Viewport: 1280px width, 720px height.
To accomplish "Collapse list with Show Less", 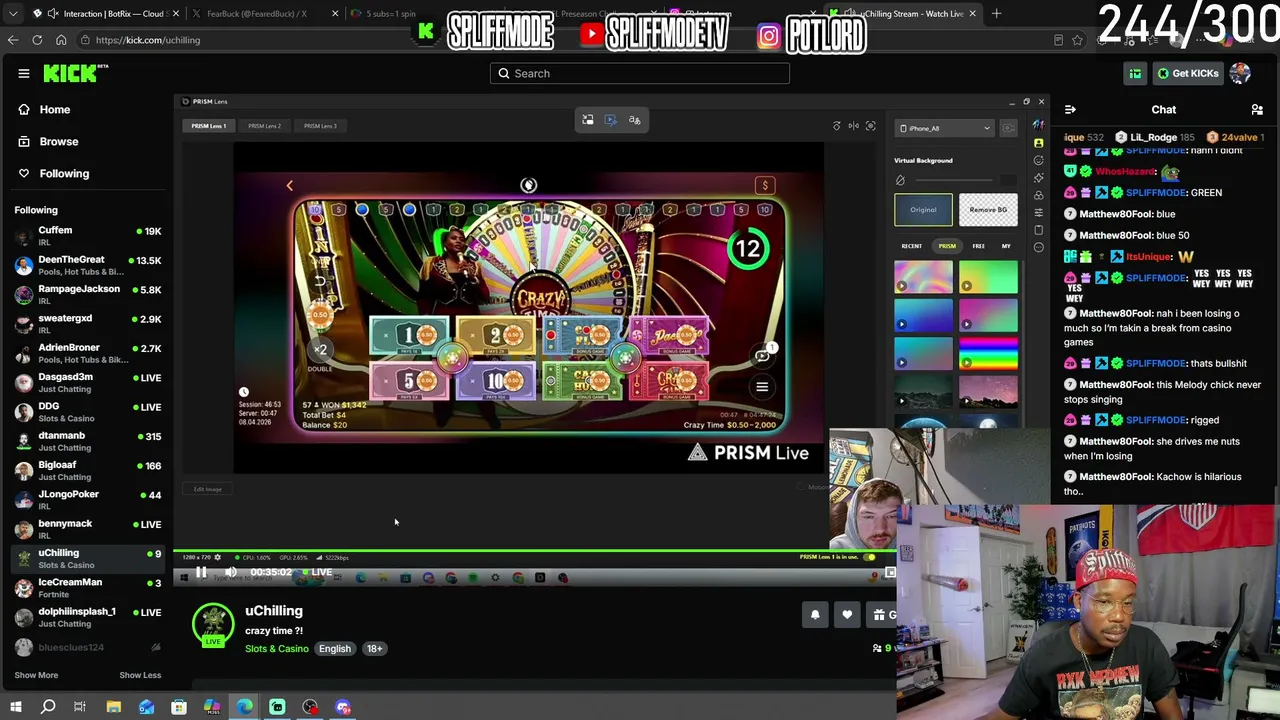I will 140,675.
